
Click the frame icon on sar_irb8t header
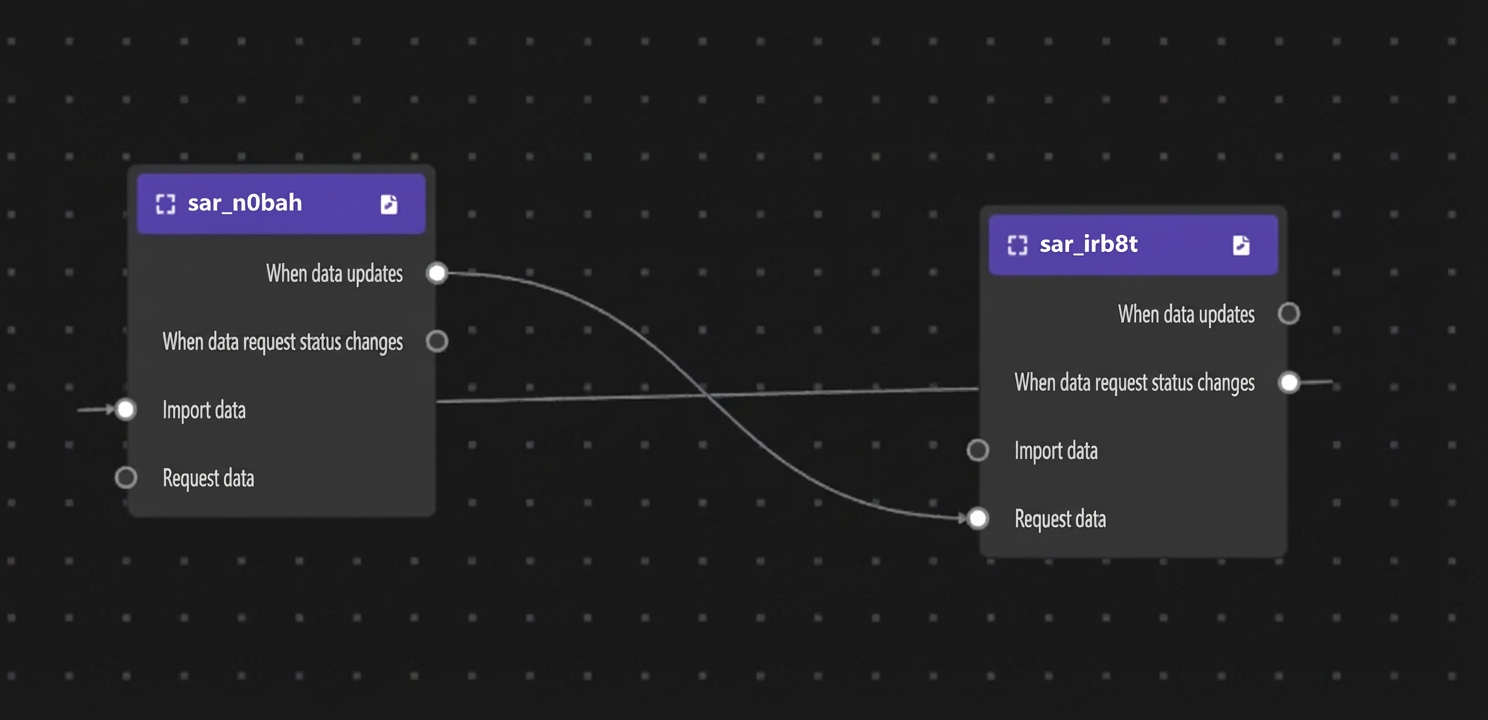point(1018,245)
